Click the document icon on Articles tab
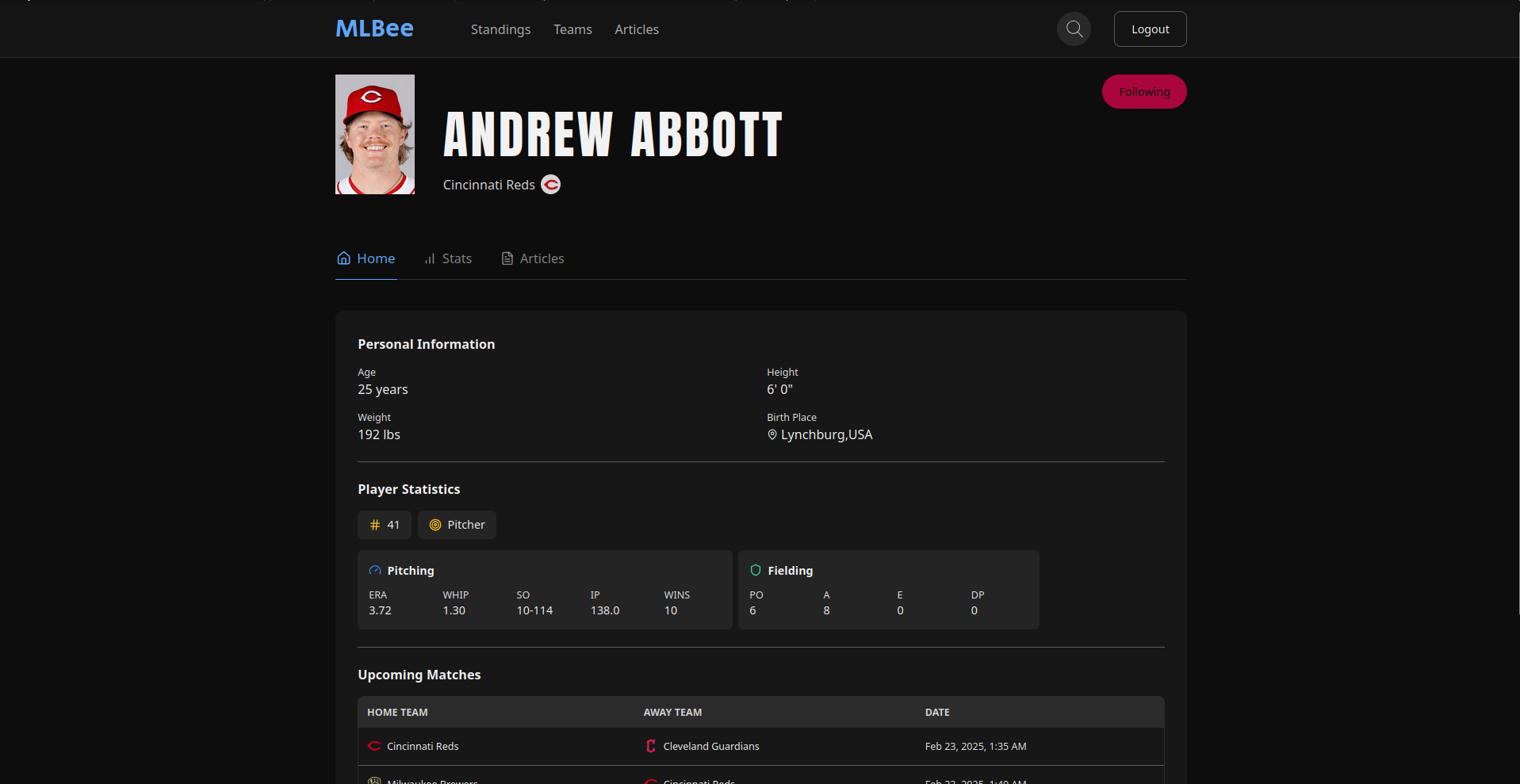Viewport: 1520px width, 784px height. pos(507,258)
